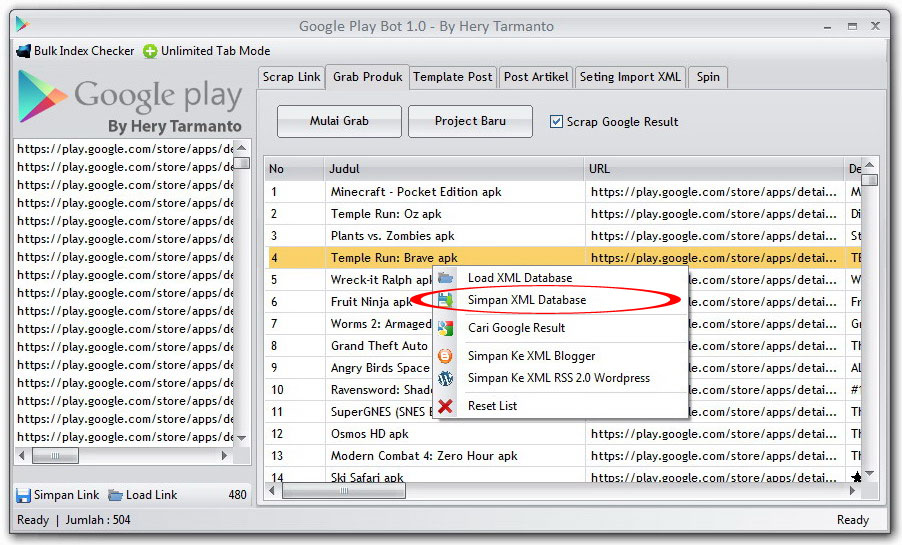
Task: Select row Temple Run: Oz apk
Action: 563,214
